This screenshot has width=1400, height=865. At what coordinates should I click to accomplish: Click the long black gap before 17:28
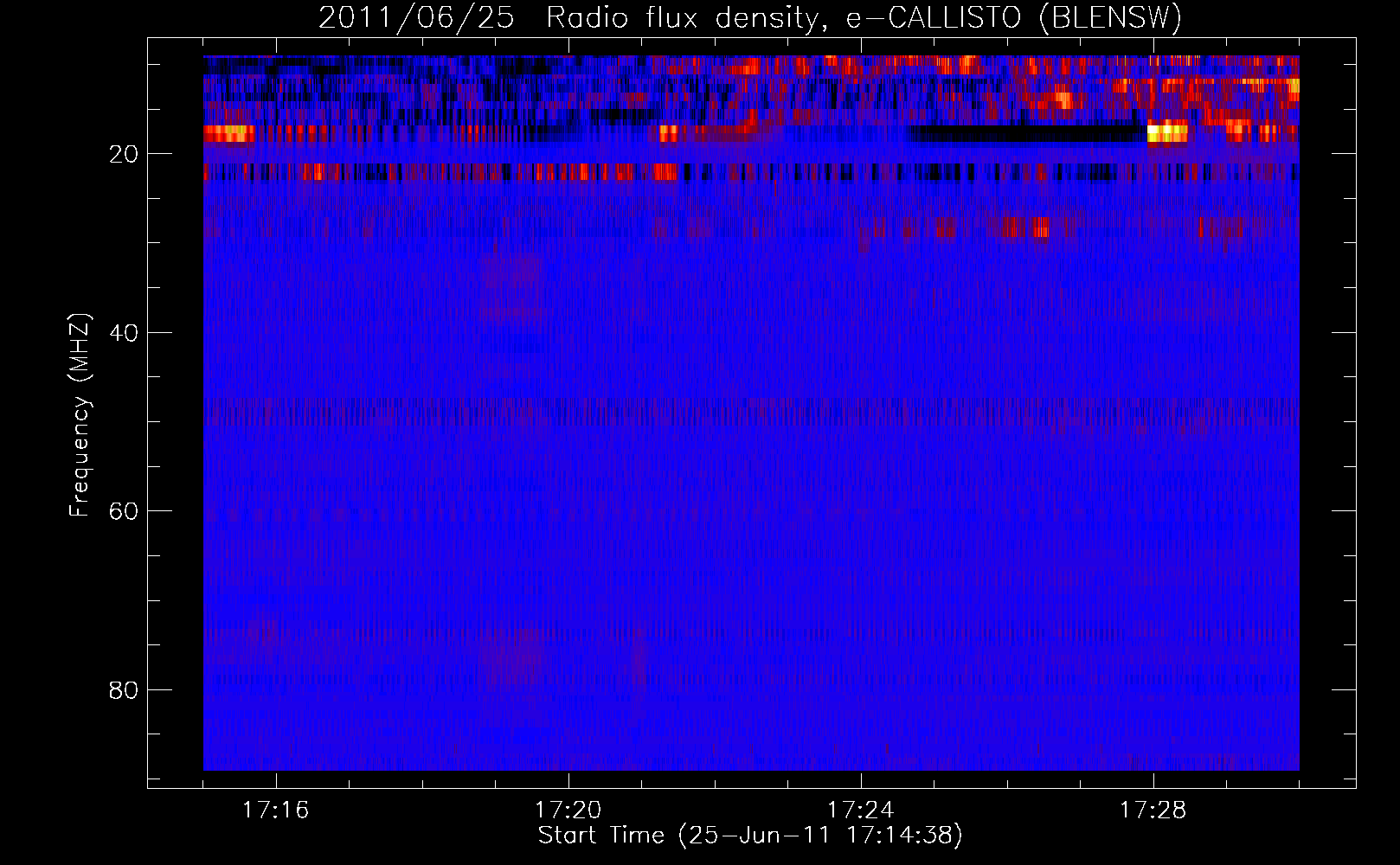tap(1026, 134)
